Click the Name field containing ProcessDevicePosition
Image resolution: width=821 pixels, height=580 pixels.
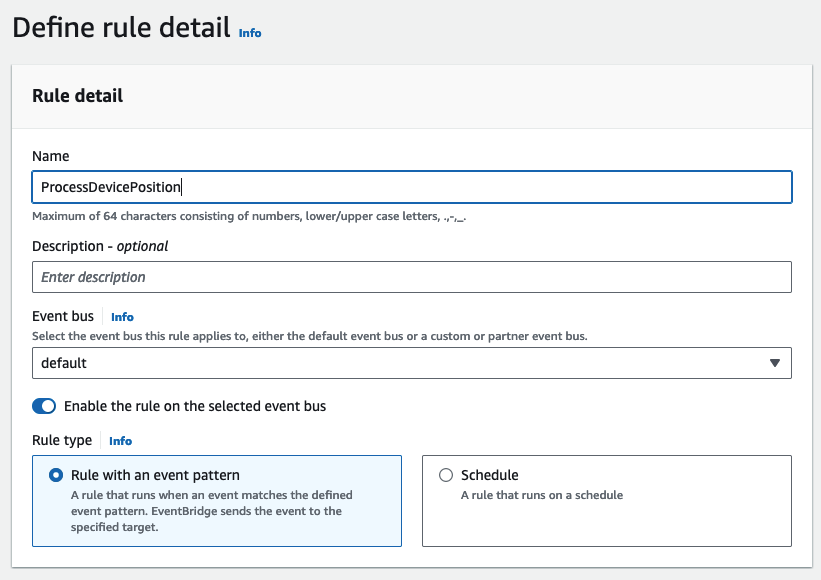[411, 187]
